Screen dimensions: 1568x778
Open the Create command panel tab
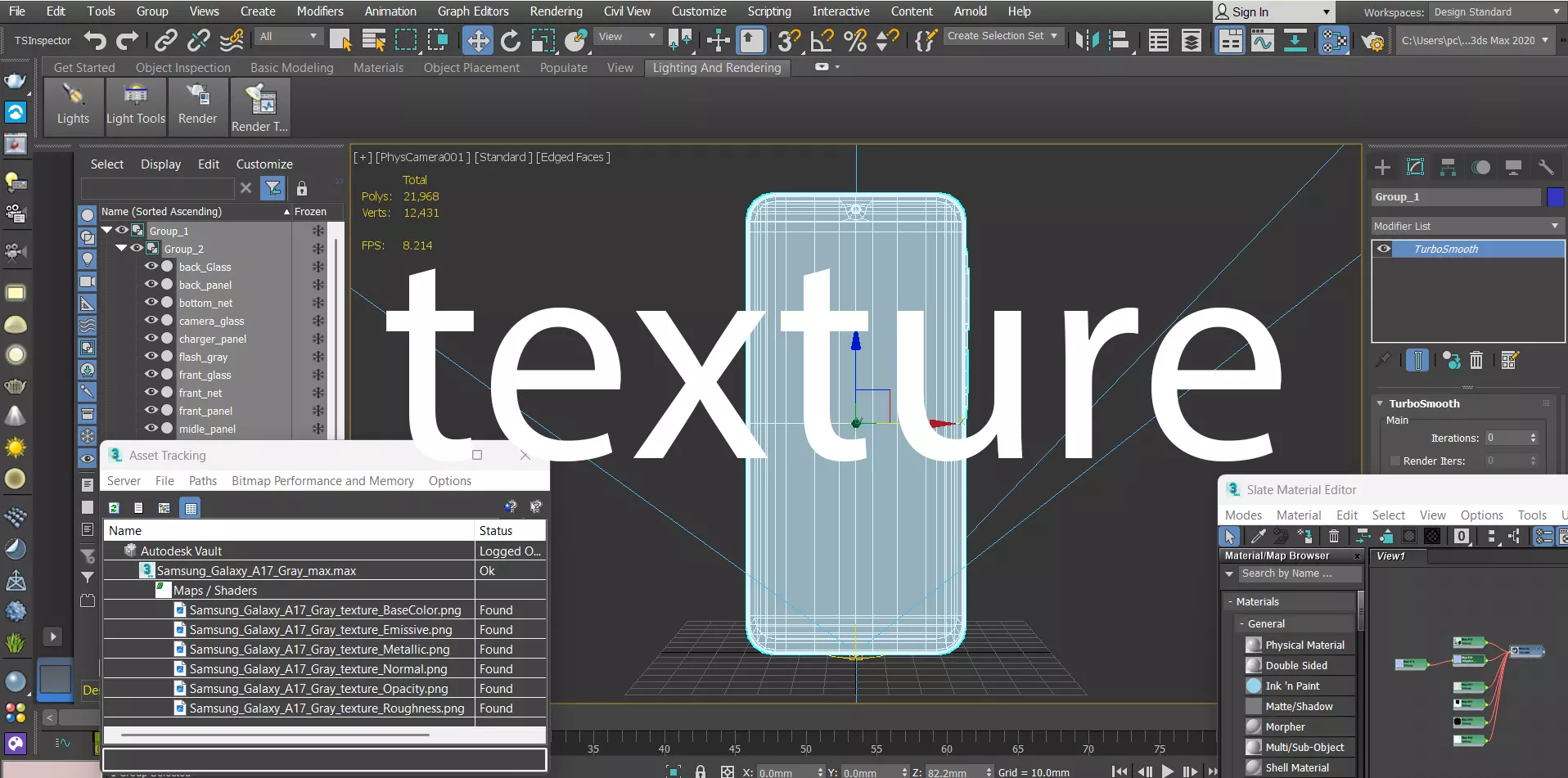[1382, 168]
